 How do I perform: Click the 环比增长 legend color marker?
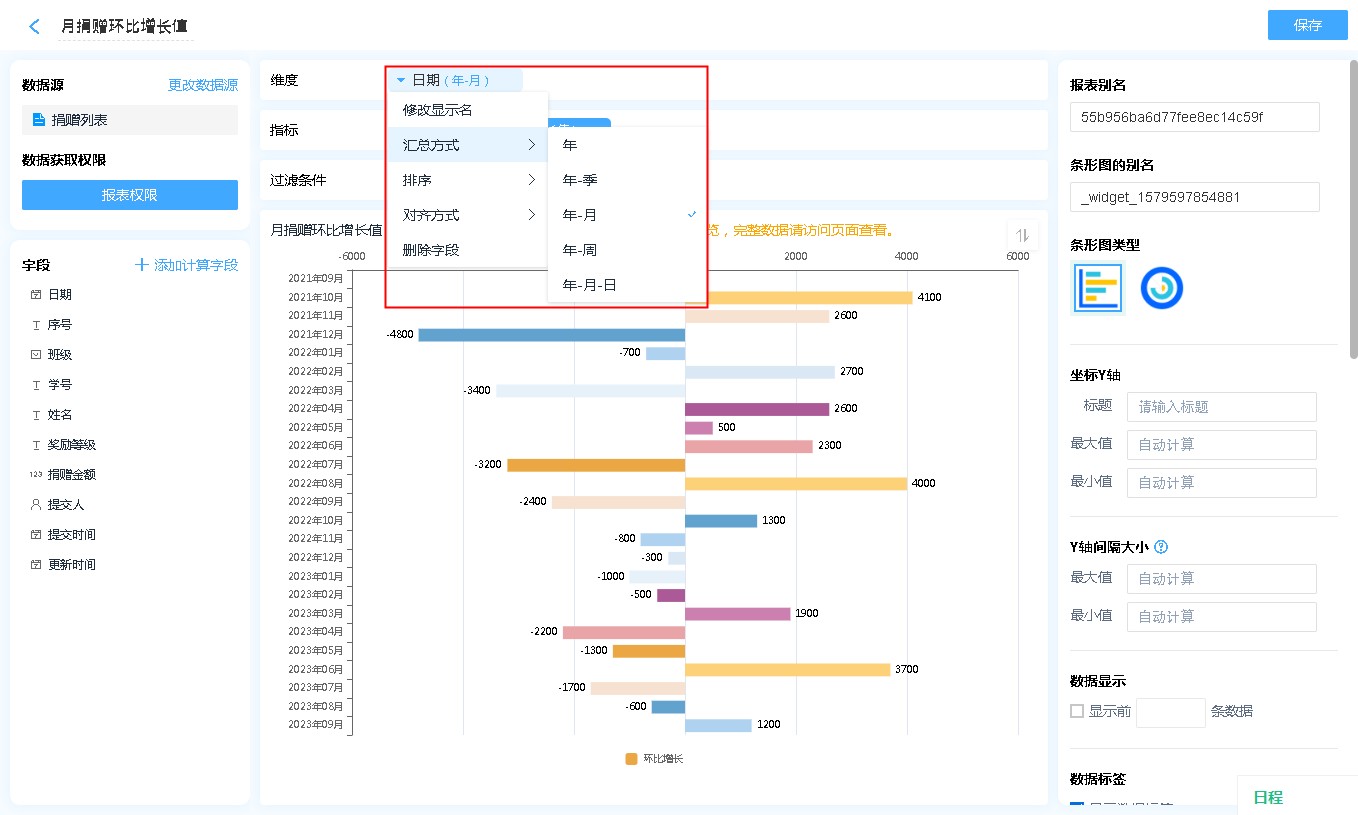click(631, 759)
